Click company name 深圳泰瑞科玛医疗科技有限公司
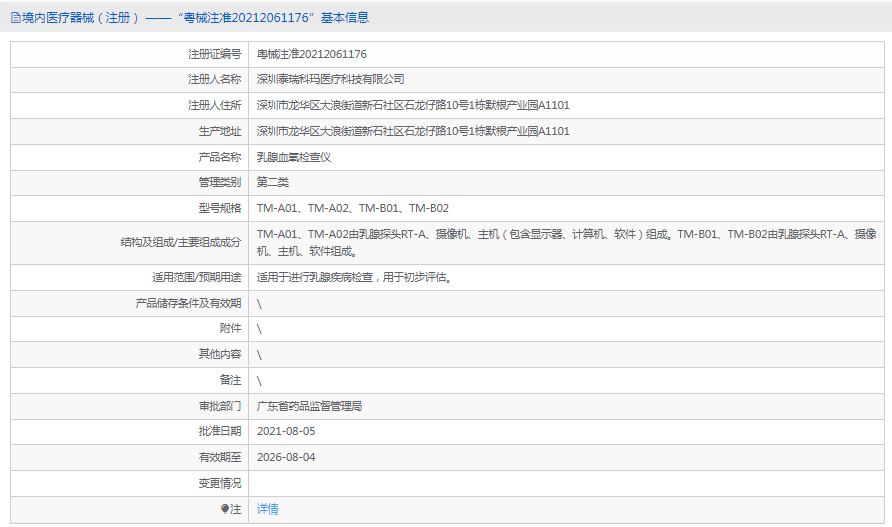 click(x=331, y=79)
